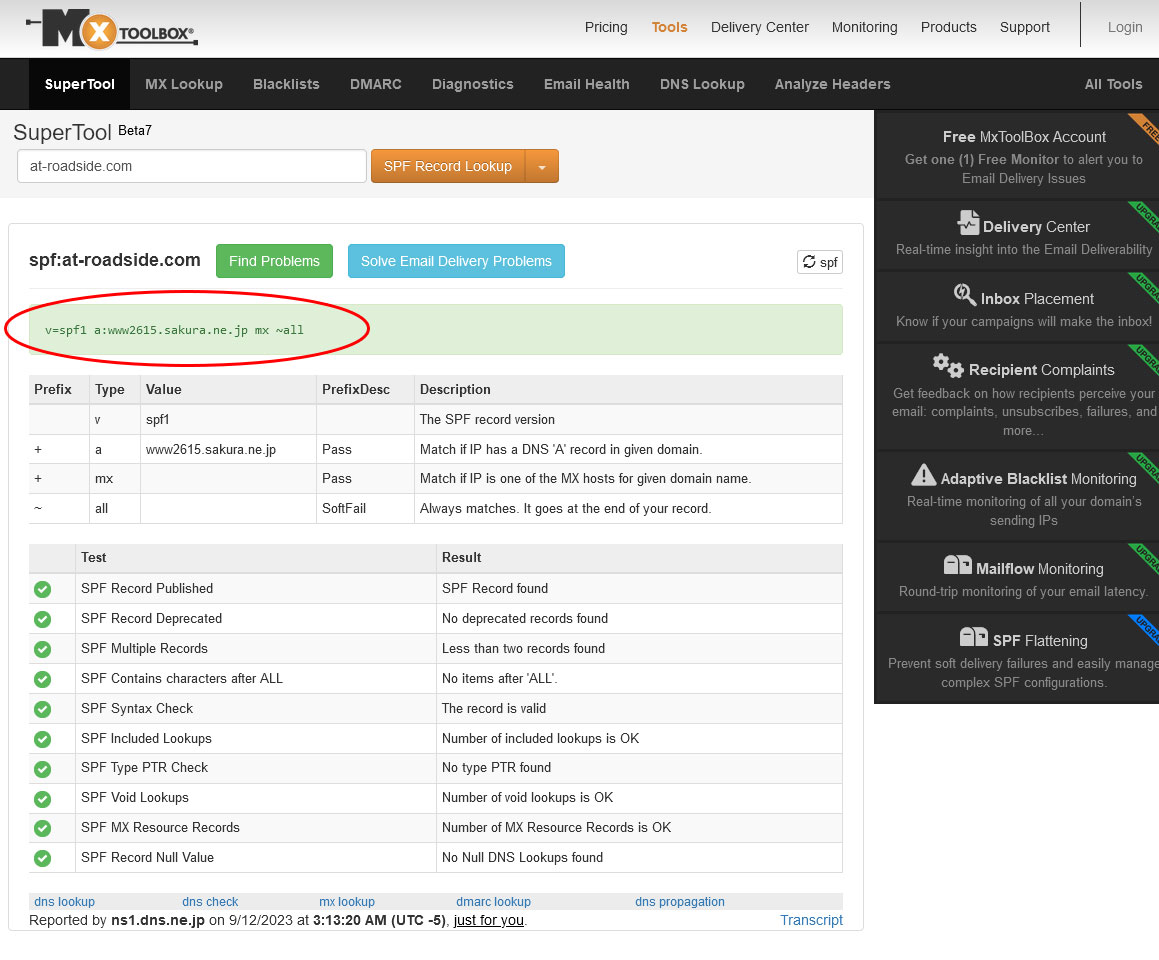This screenshot has width=1159, height=960.
Task: Click the Find Problems button
Action: [274, 261]
